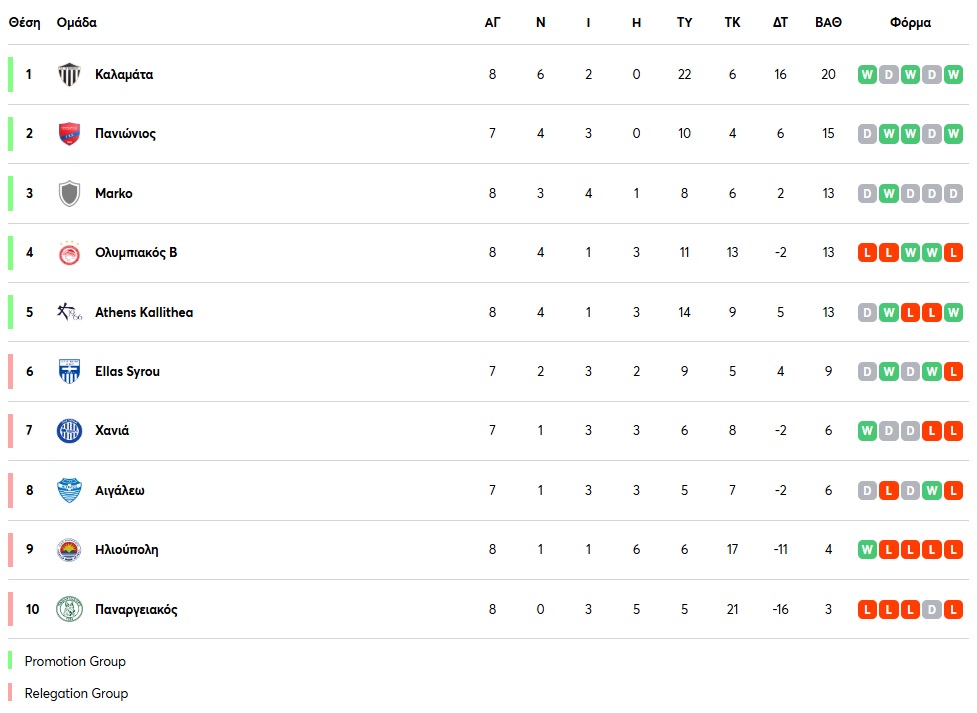Click the pink Relegation Group legend marker
The height and width of the screenshot is (713, 977).
[10, 693]
